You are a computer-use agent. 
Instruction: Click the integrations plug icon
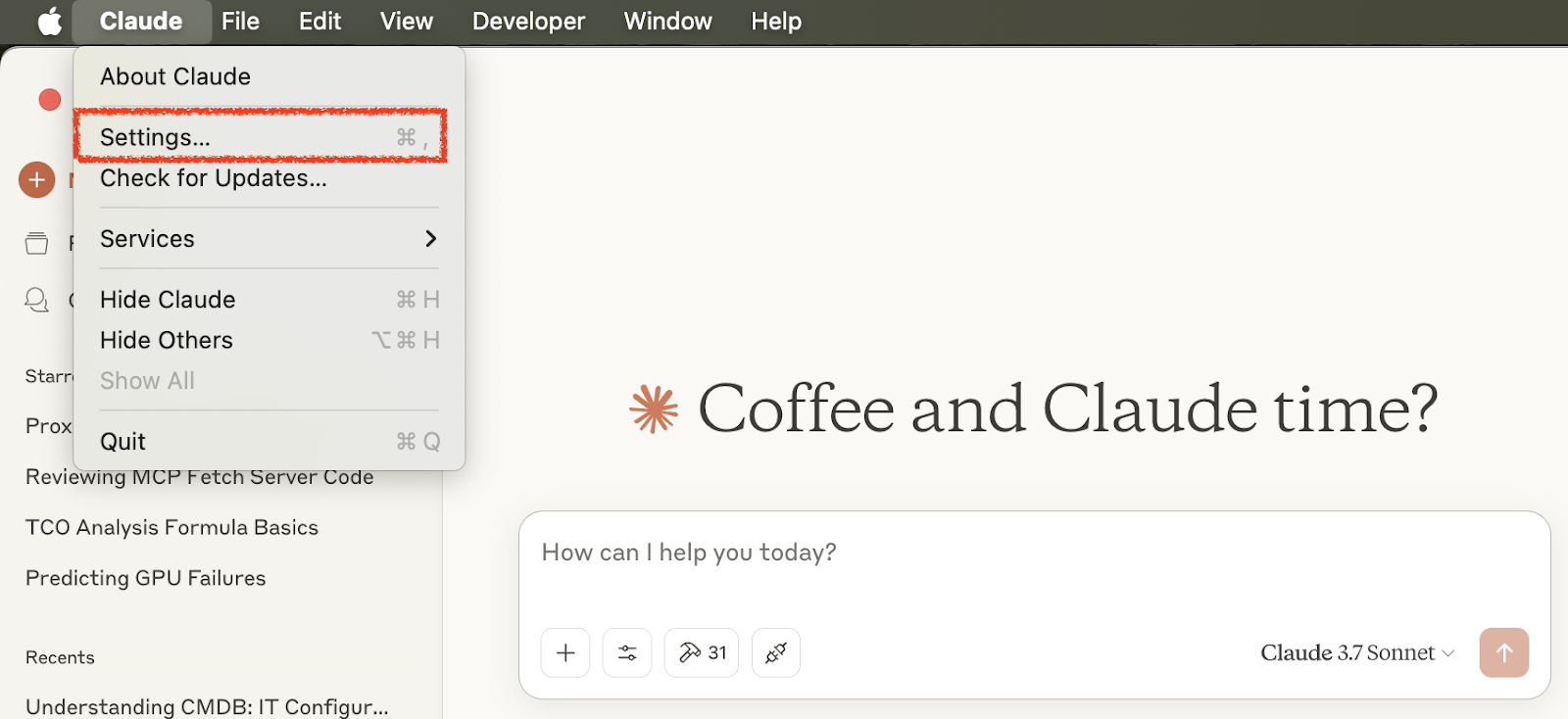776,652
